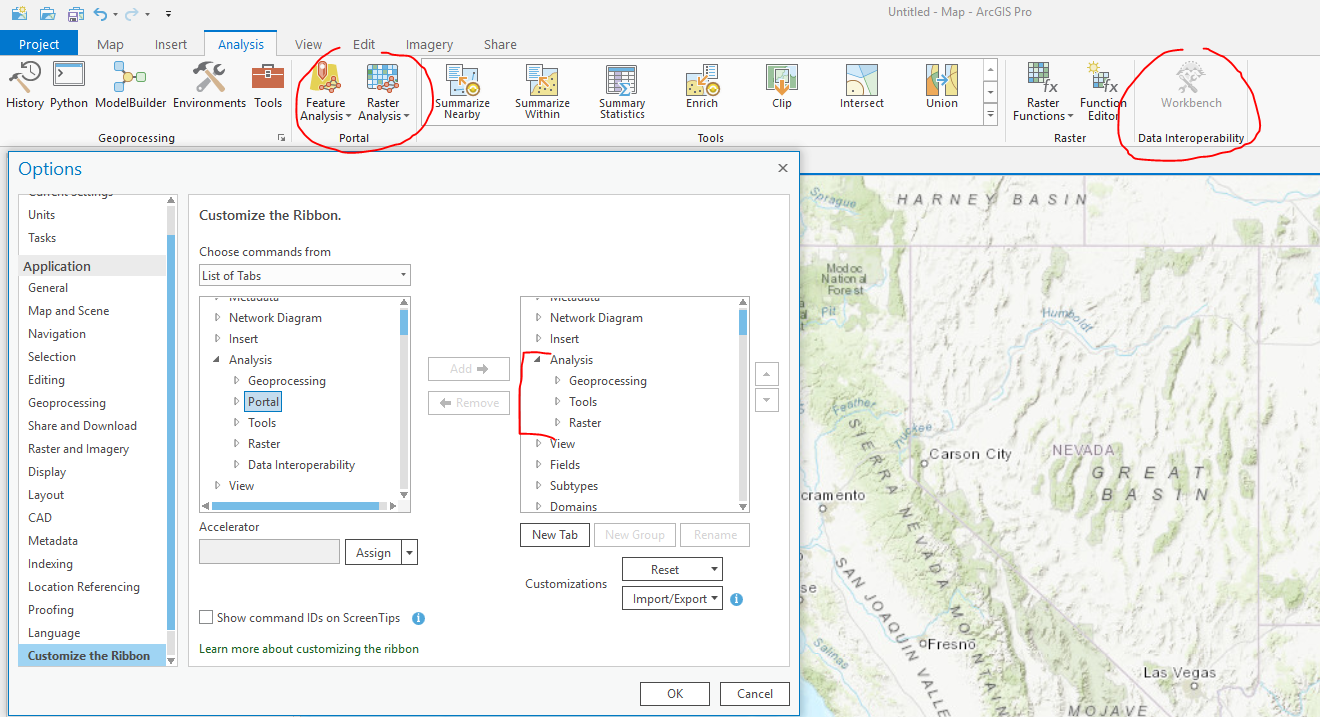Select Portal in the left command tree
1320x717 pixels.
click(263, 402)
